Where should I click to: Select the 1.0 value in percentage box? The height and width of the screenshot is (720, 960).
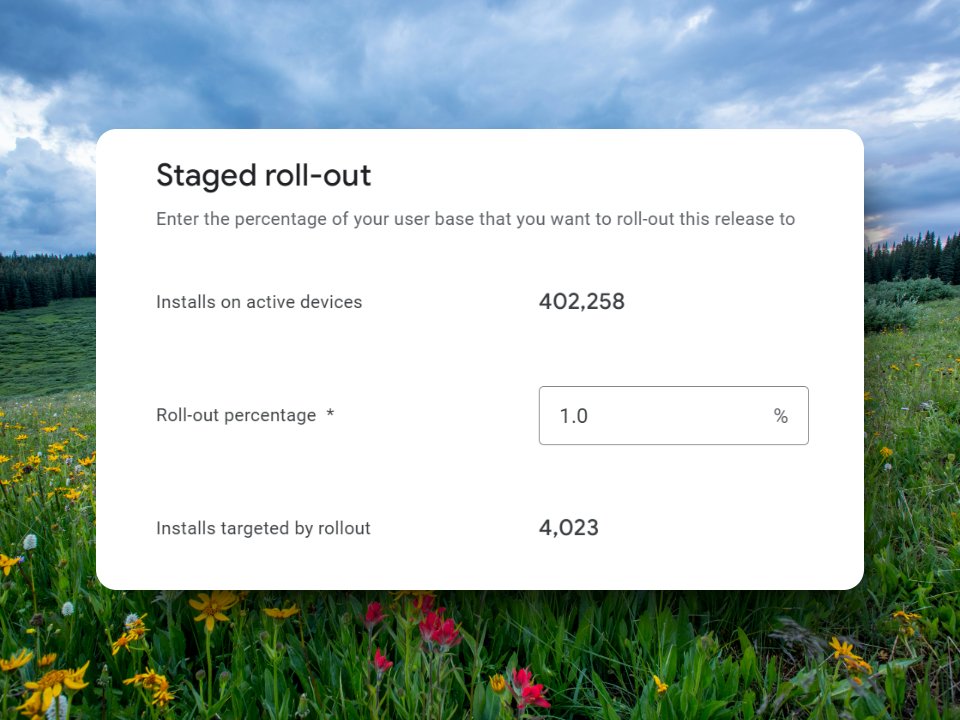[574, 416]
